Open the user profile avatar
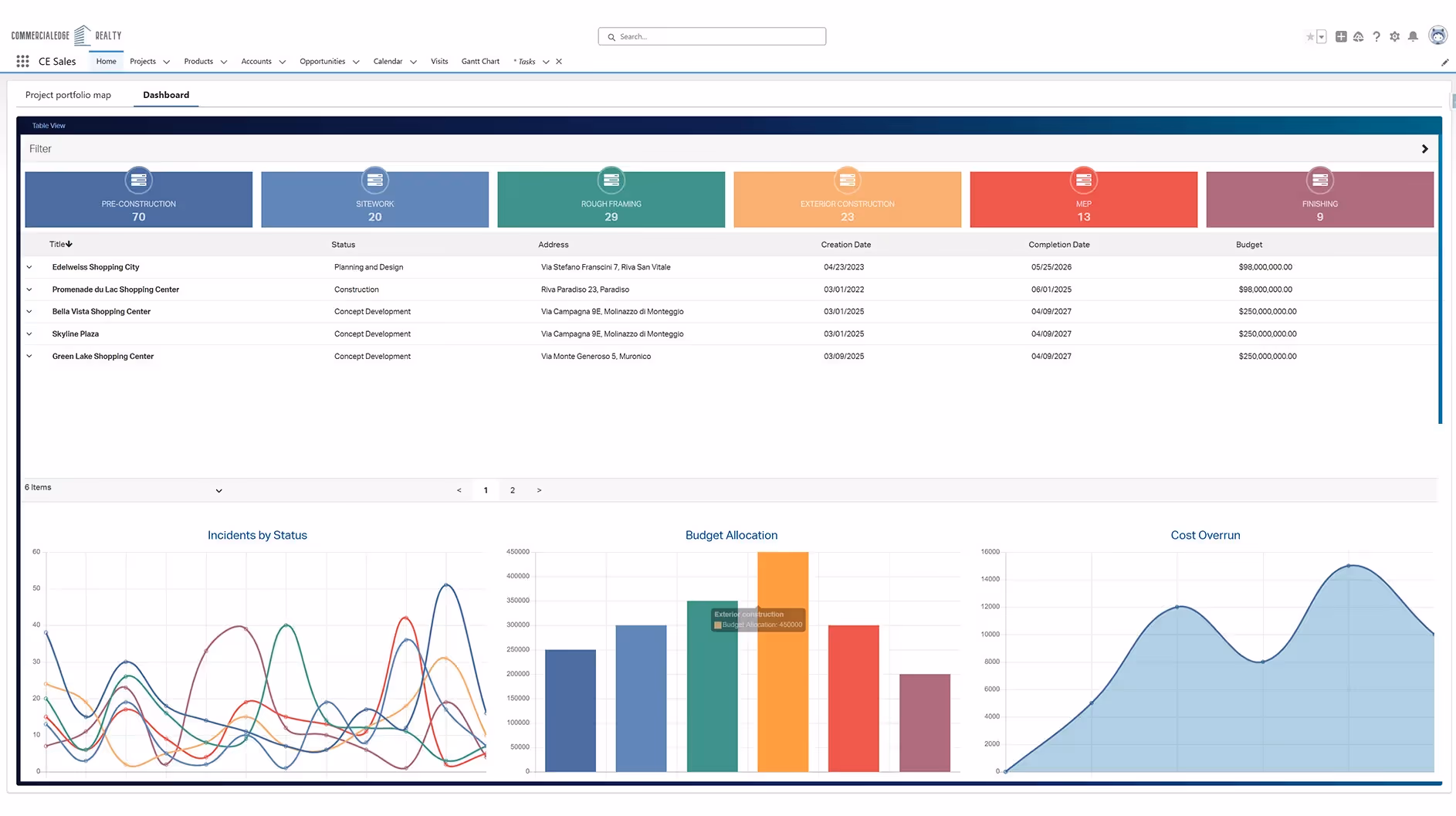The height and width of the screenshot is (816, 1456). tap(1437, 36)
